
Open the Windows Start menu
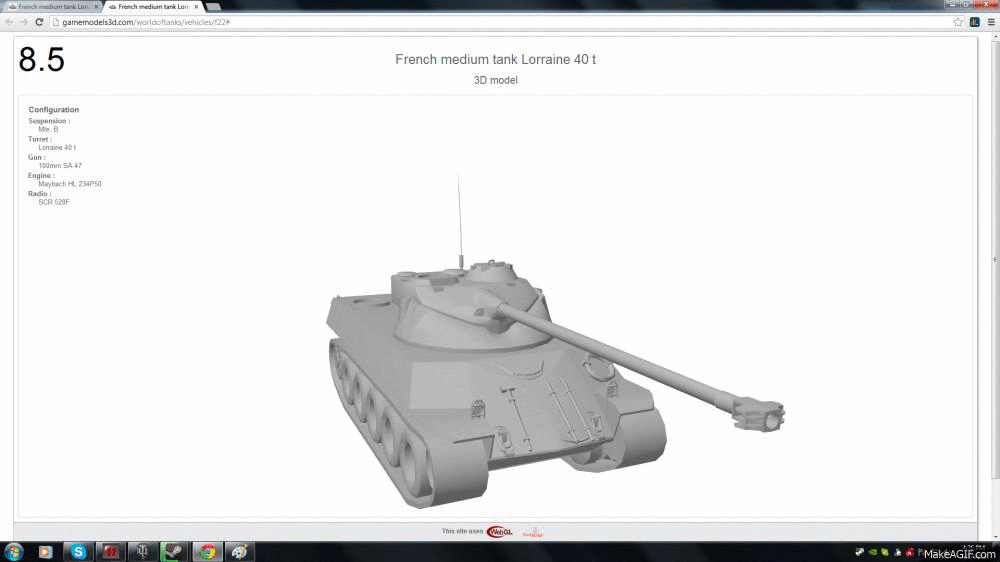pyautogui.click(x=13, y=552)
